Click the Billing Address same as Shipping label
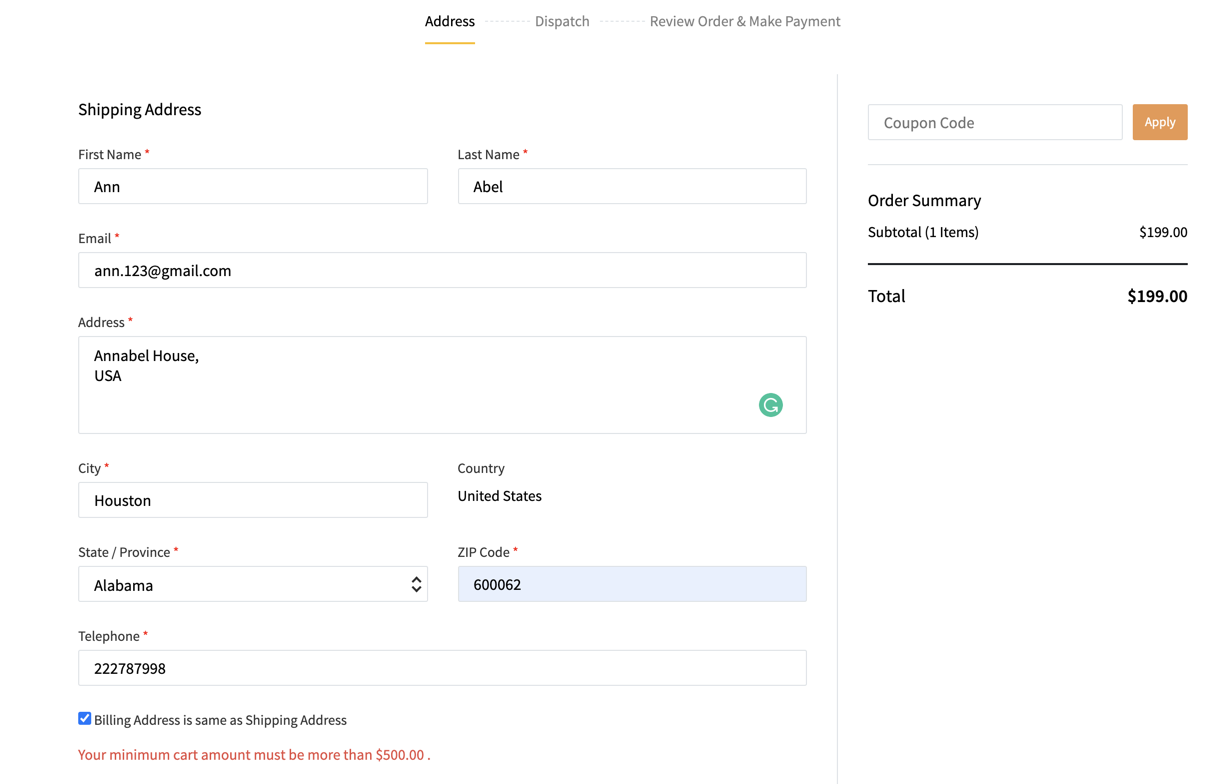1228x784 pixels. [220, 720]
